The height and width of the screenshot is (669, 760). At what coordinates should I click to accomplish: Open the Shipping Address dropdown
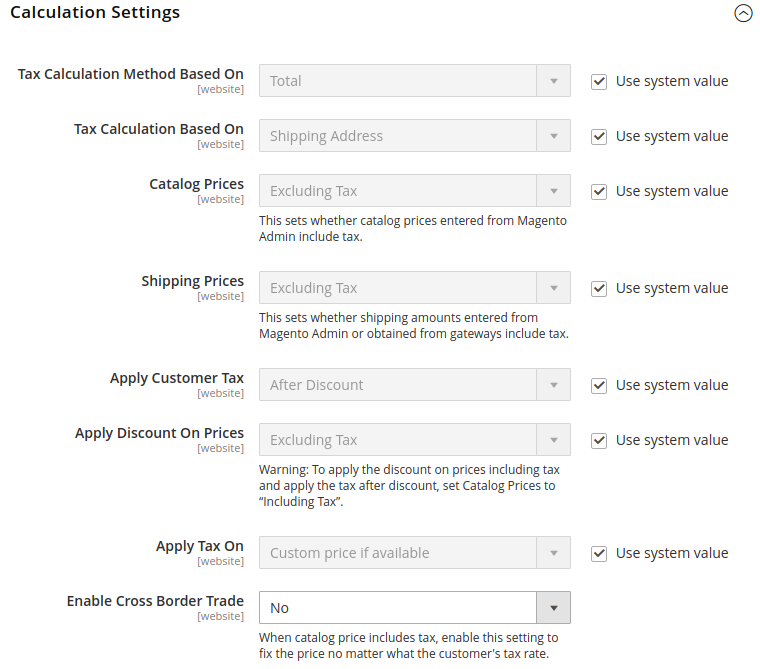pyautogui.click(x=398, y=136)
